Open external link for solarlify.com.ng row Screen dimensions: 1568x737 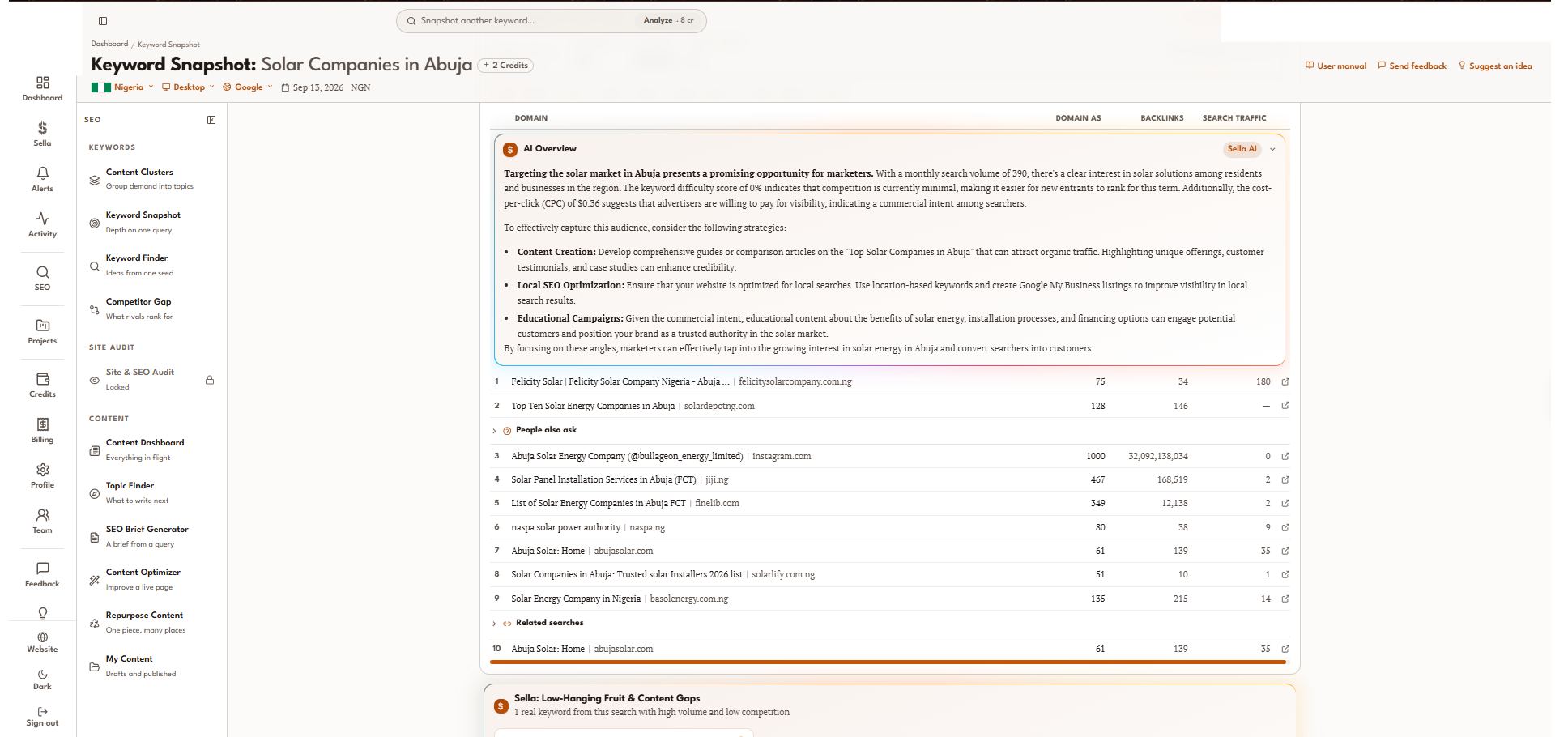(1285, 574)
